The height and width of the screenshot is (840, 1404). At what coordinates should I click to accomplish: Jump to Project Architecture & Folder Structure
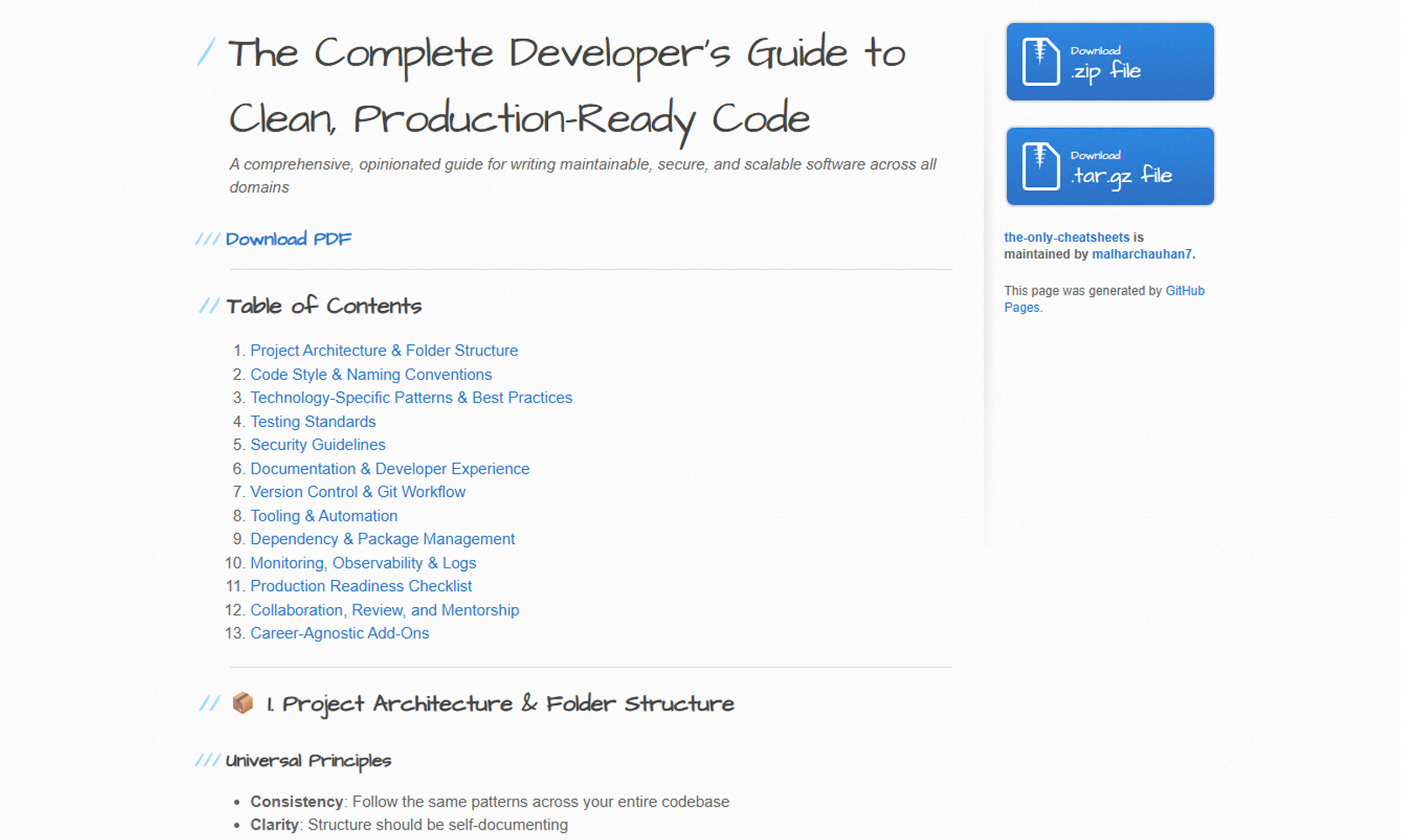pos(385,351)
